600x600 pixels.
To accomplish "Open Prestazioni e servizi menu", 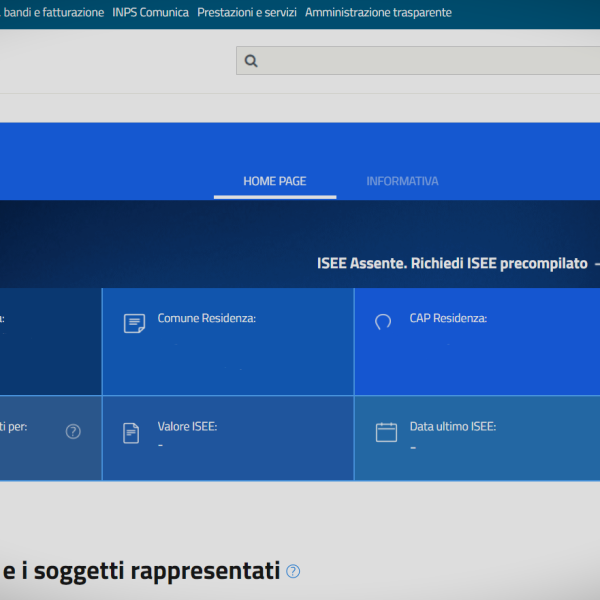I will (x=247, y=13).
